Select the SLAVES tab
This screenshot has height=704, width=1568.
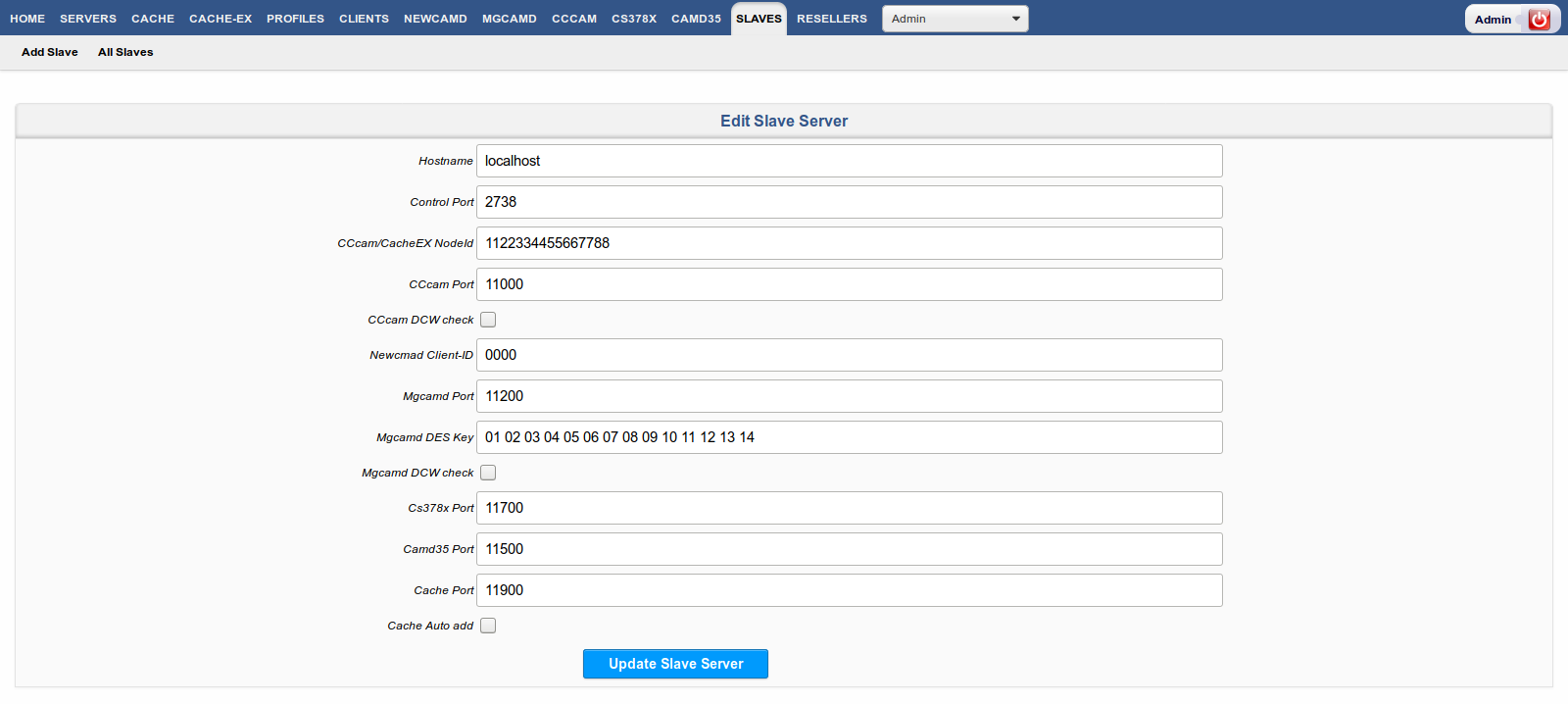coord(759,19)
